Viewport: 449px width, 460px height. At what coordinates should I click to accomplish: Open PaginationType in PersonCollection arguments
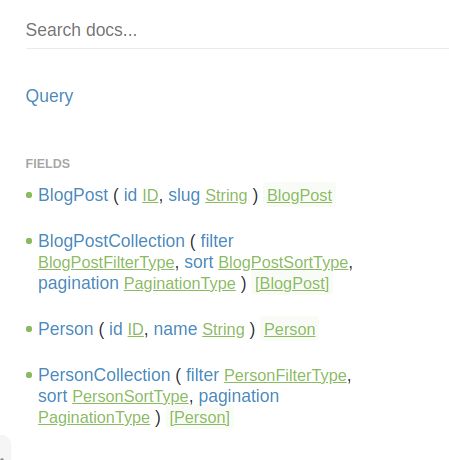(x=94, y=417)
